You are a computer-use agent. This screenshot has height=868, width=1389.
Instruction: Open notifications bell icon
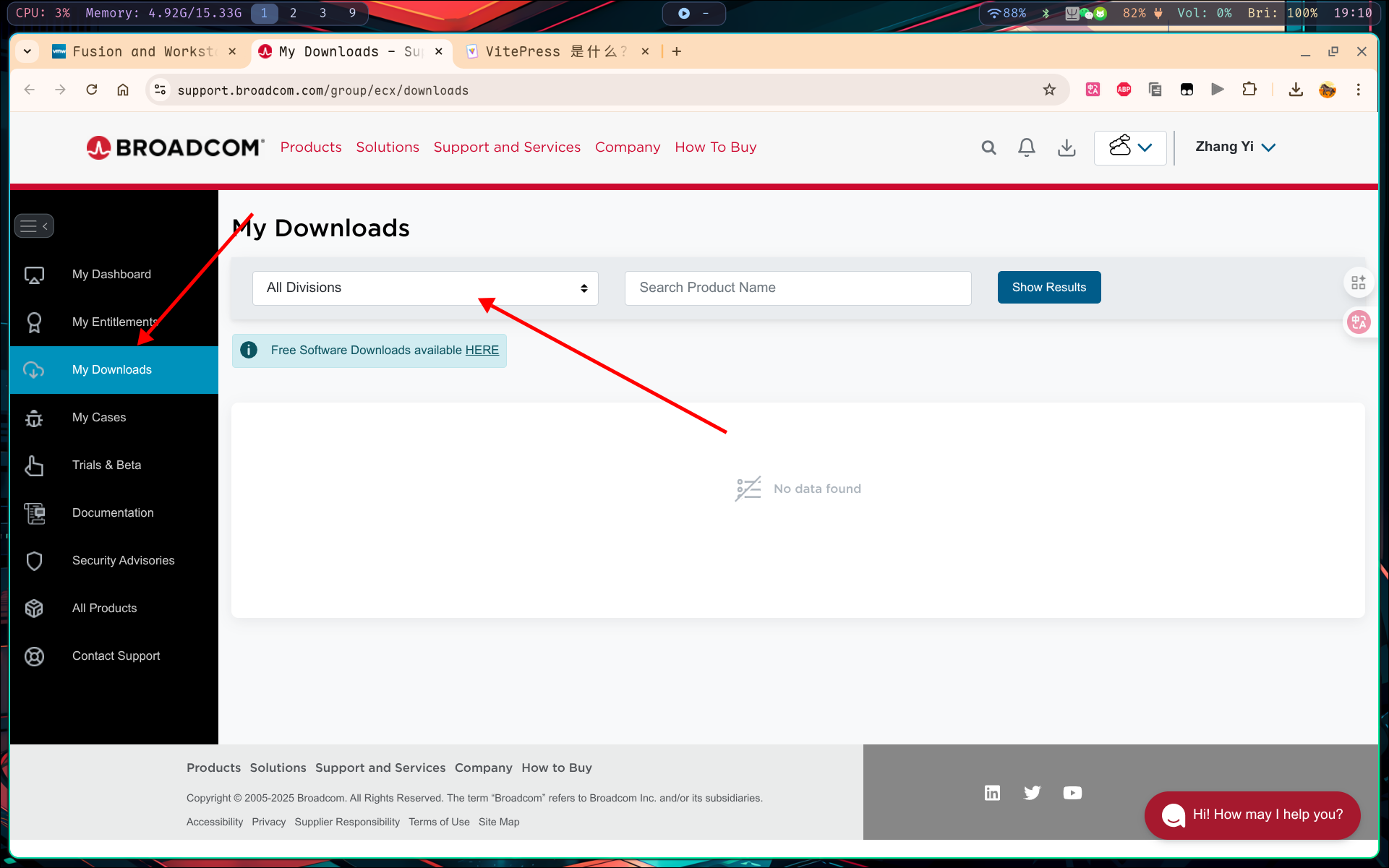[1026, 147]
